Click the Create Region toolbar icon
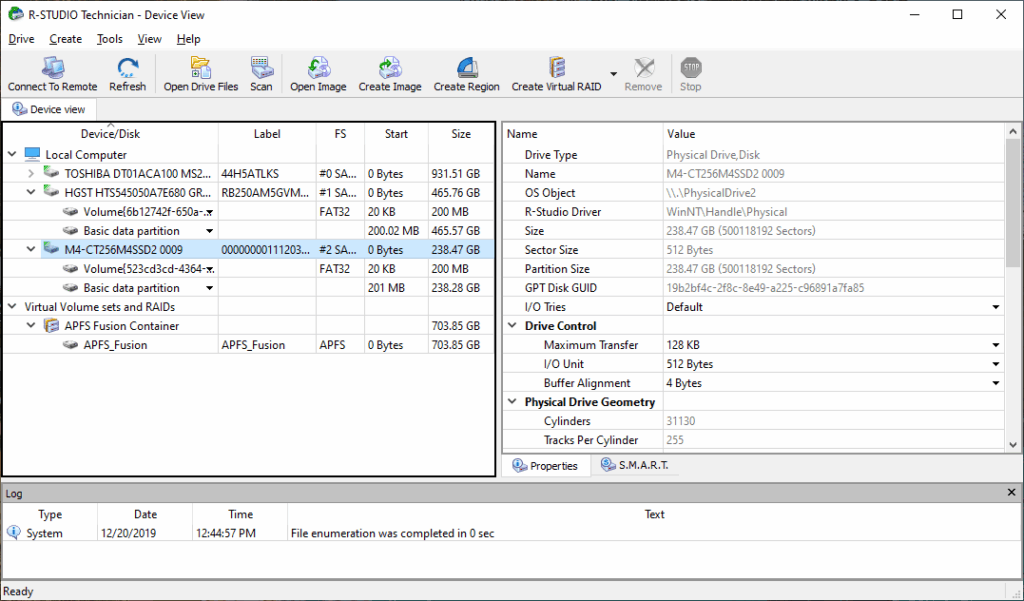The image size is (1024, 601). [x=466, y=67]
